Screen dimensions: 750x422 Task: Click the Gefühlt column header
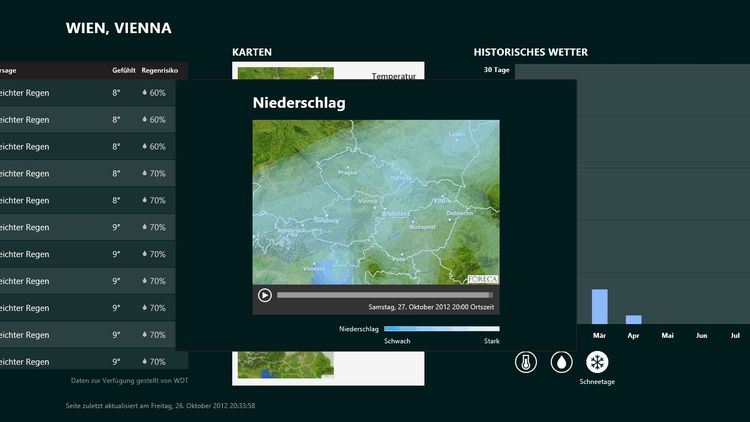tap(123, 70)
